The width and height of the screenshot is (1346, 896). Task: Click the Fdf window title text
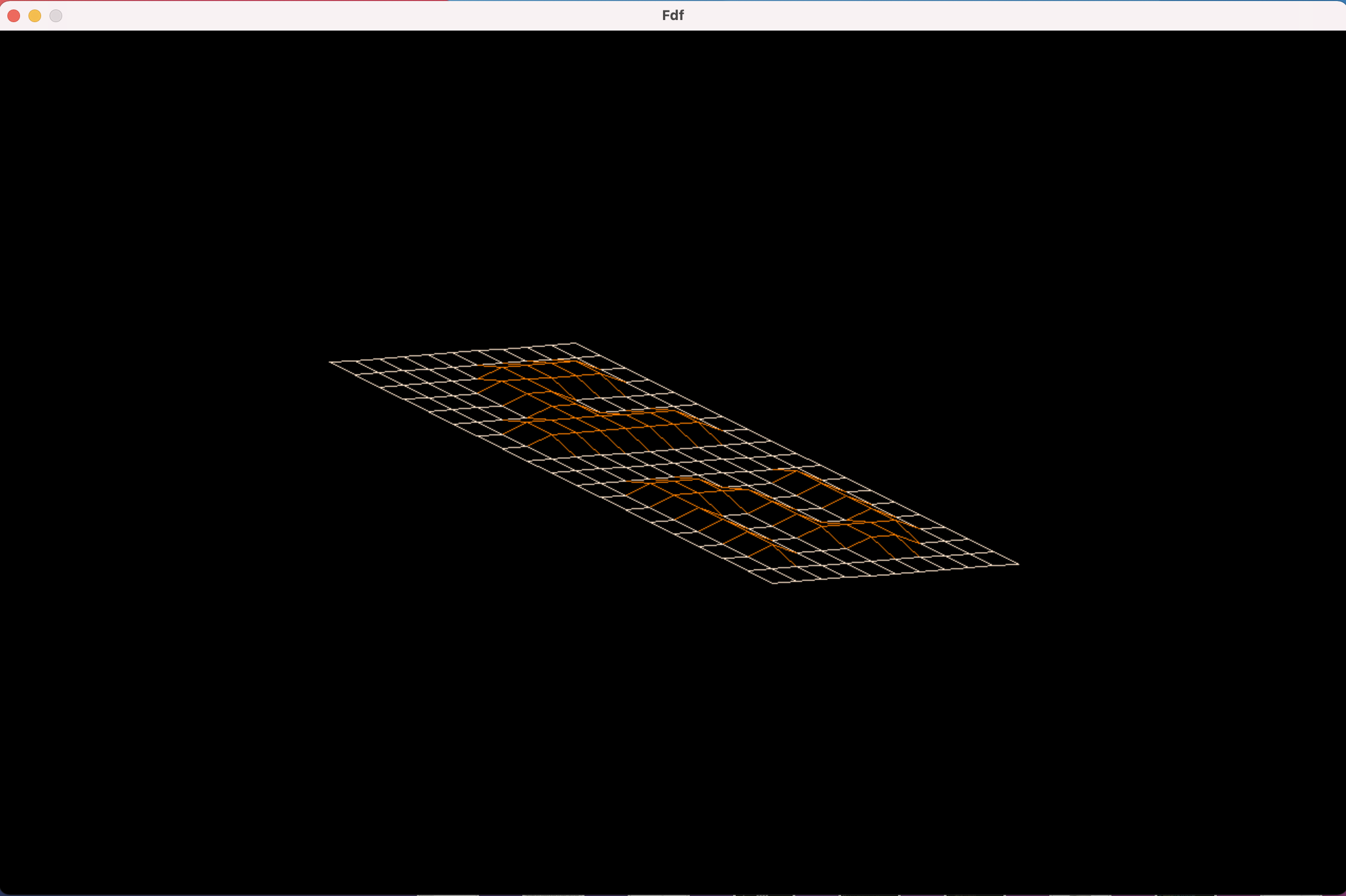click(672, 15)
